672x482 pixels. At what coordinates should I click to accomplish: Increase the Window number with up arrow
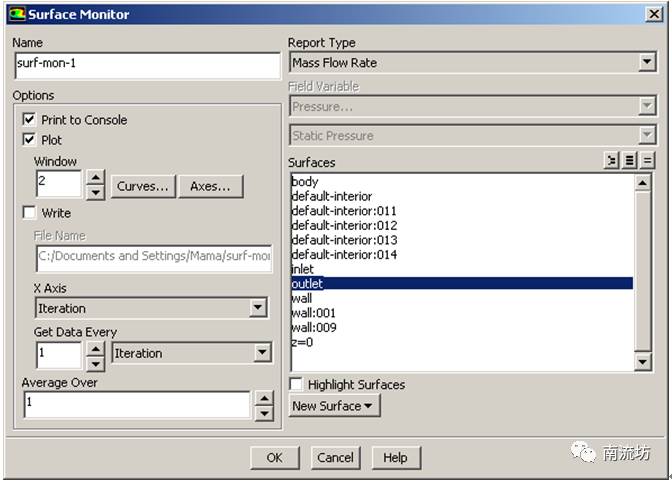click(96, 177)
